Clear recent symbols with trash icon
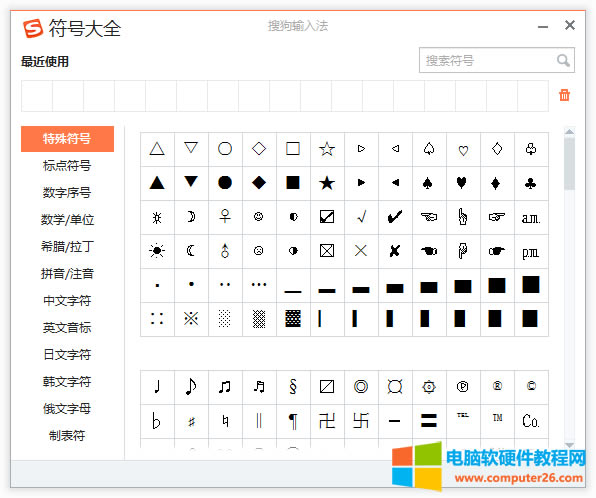The width and height of the screenshot is (596, 498). [564, 95]
